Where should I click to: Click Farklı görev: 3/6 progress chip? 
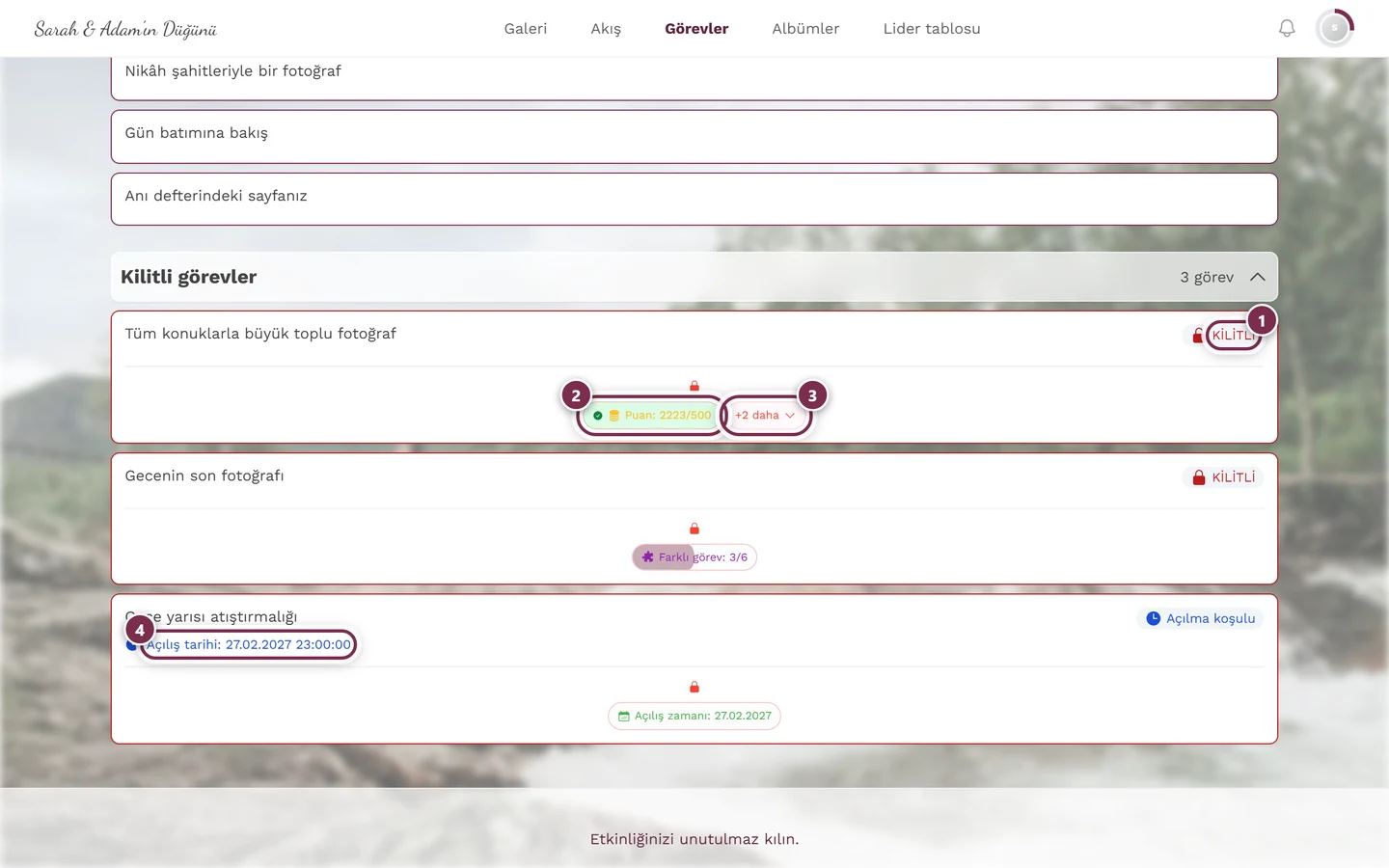[694, 557]
